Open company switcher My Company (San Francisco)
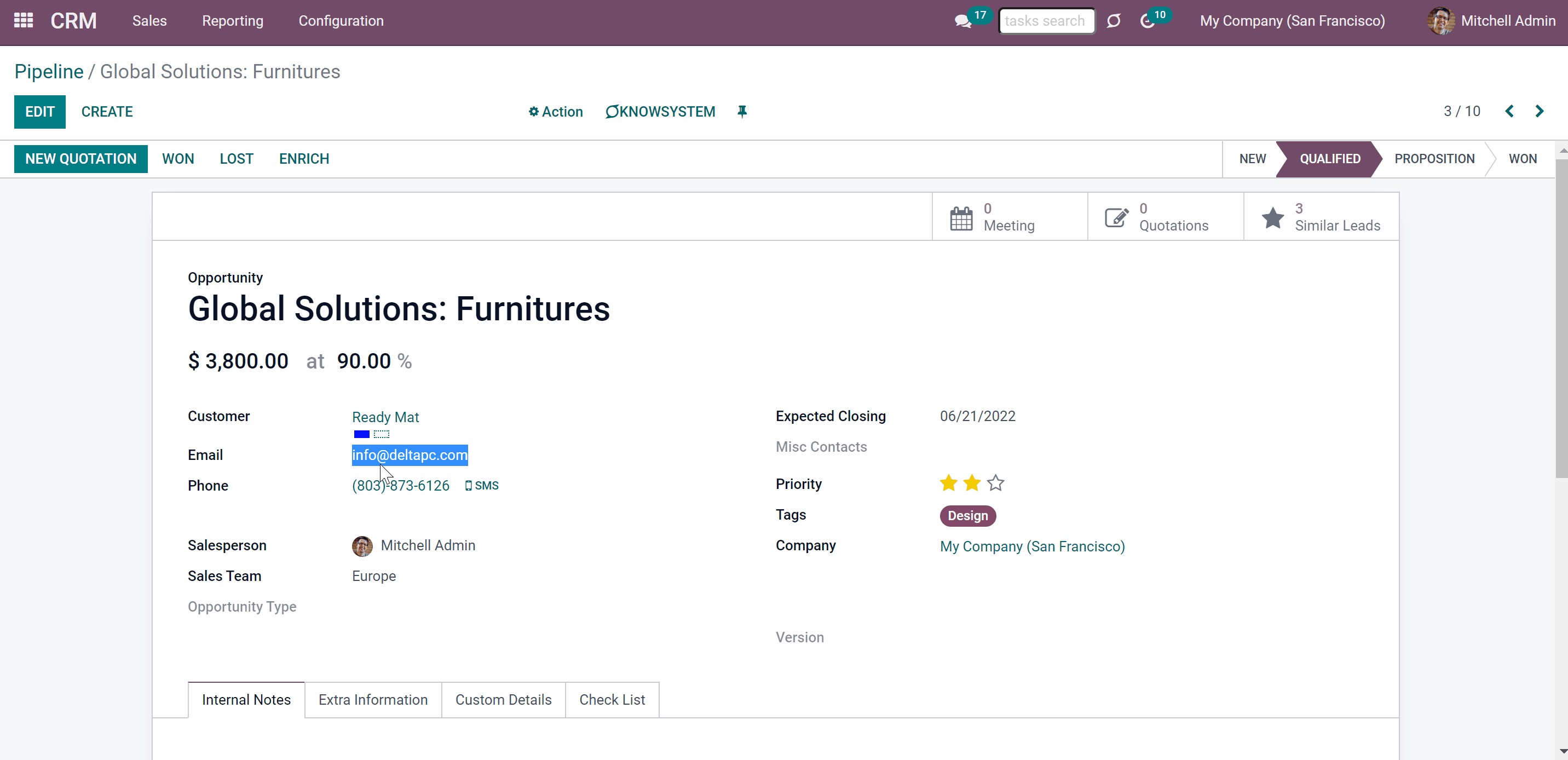The image size is (1568, 760). (1292, 21)
